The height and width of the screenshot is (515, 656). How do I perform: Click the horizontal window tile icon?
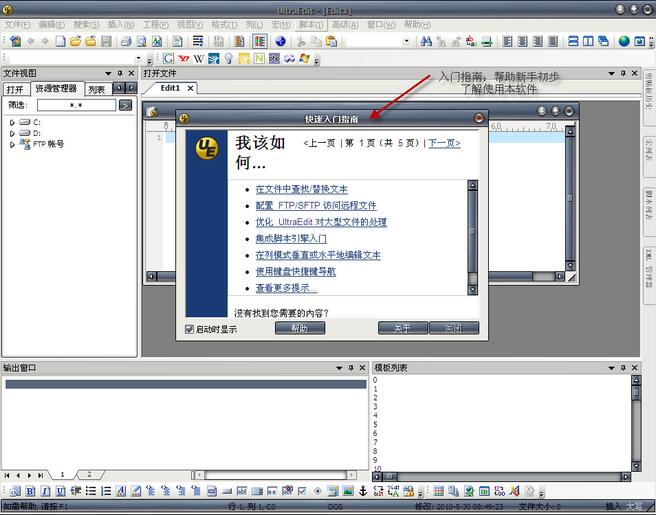tap(573, 41)
